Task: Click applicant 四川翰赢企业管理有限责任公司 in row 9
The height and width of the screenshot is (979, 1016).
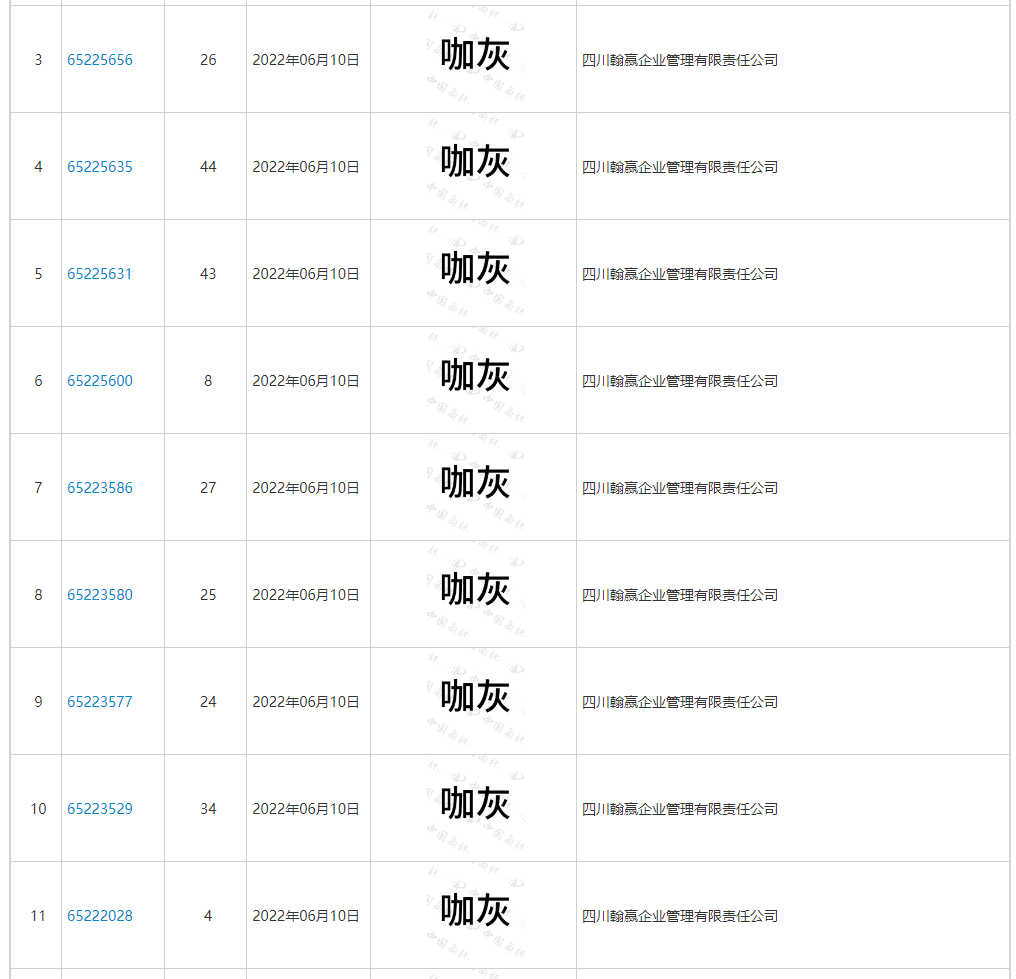Action: pos(680,701)
